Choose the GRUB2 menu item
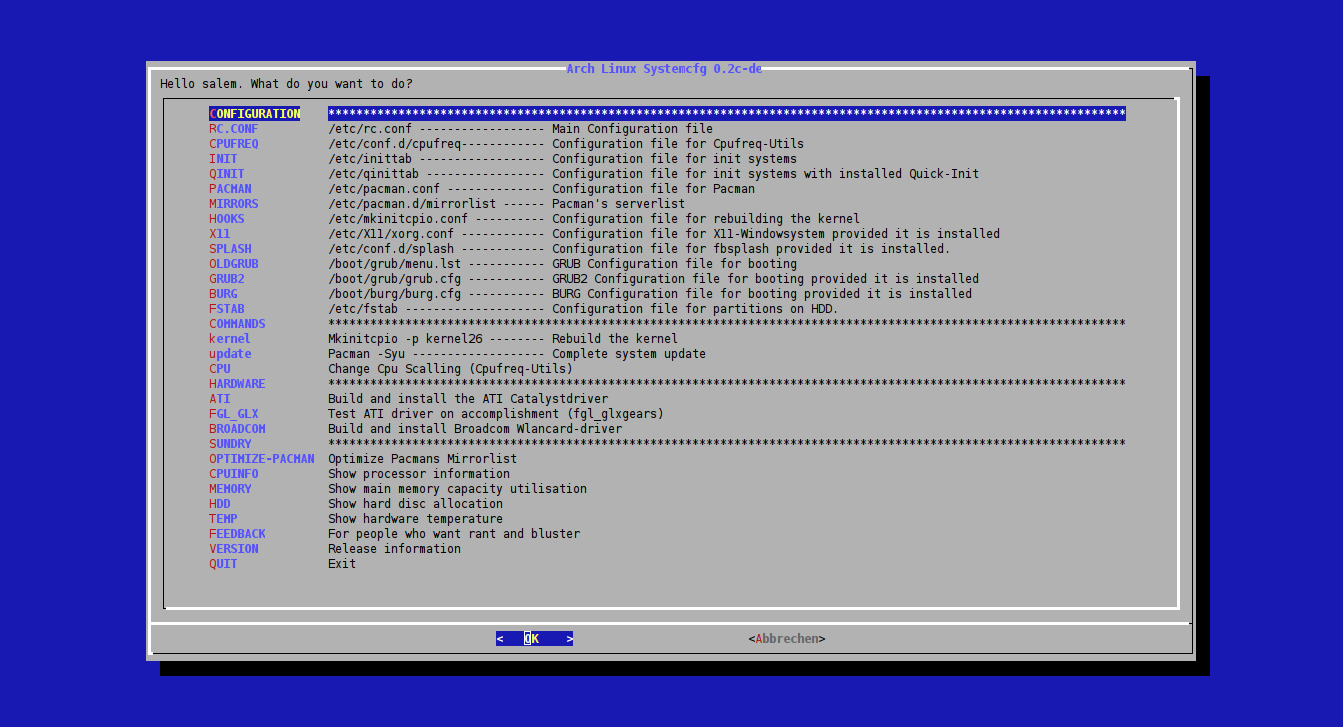Viewport: 1343px width, 727px height. pyautogui.click(x=226, y=279)
